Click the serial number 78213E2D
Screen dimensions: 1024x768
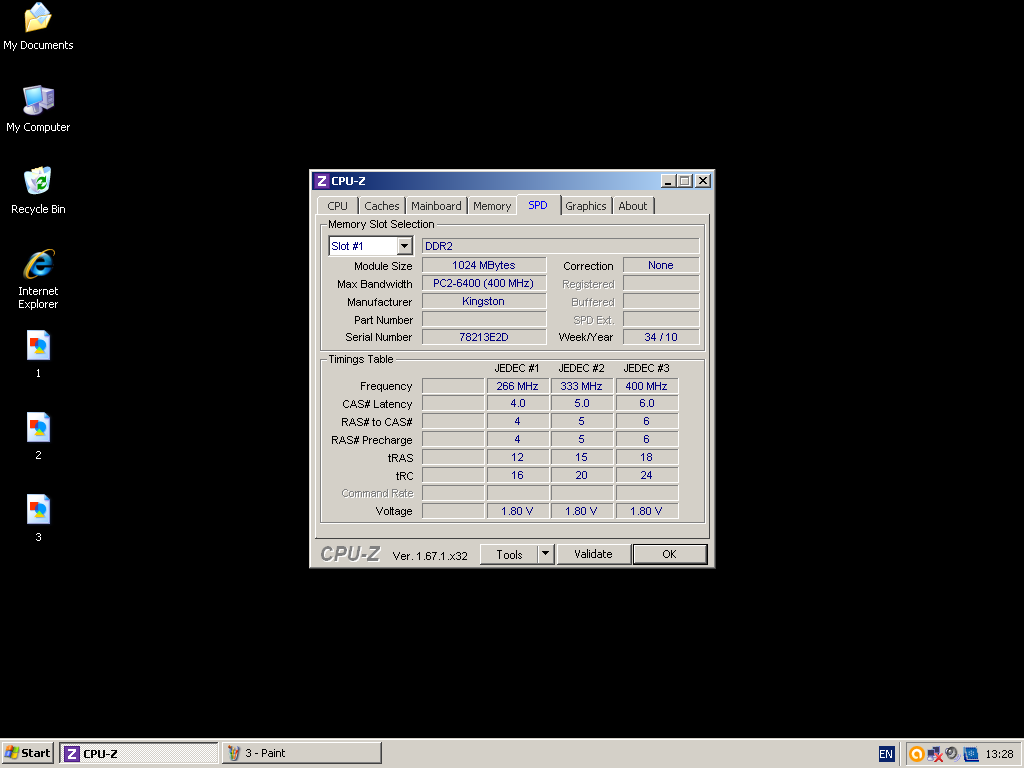click(484, 337)
